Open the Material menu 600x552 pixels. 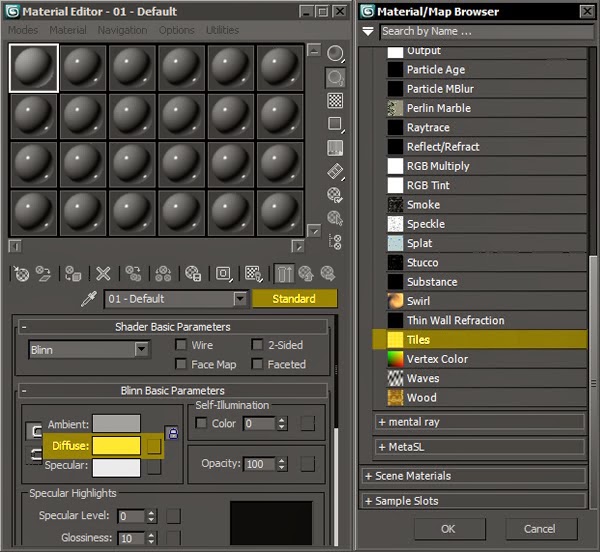(x=68, y=30)
